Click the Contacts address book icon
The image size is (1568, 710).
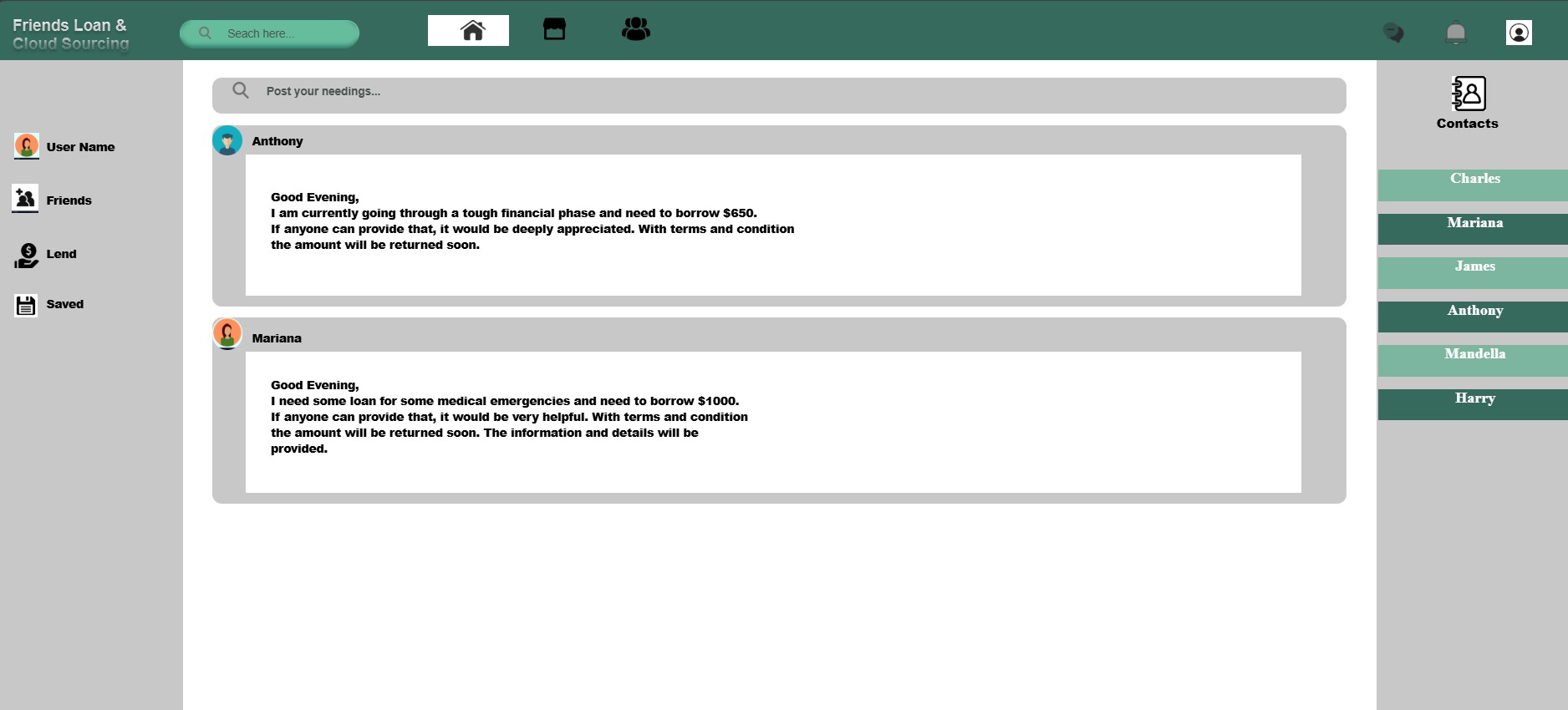pyautogui.click(x=1469, y=94)
